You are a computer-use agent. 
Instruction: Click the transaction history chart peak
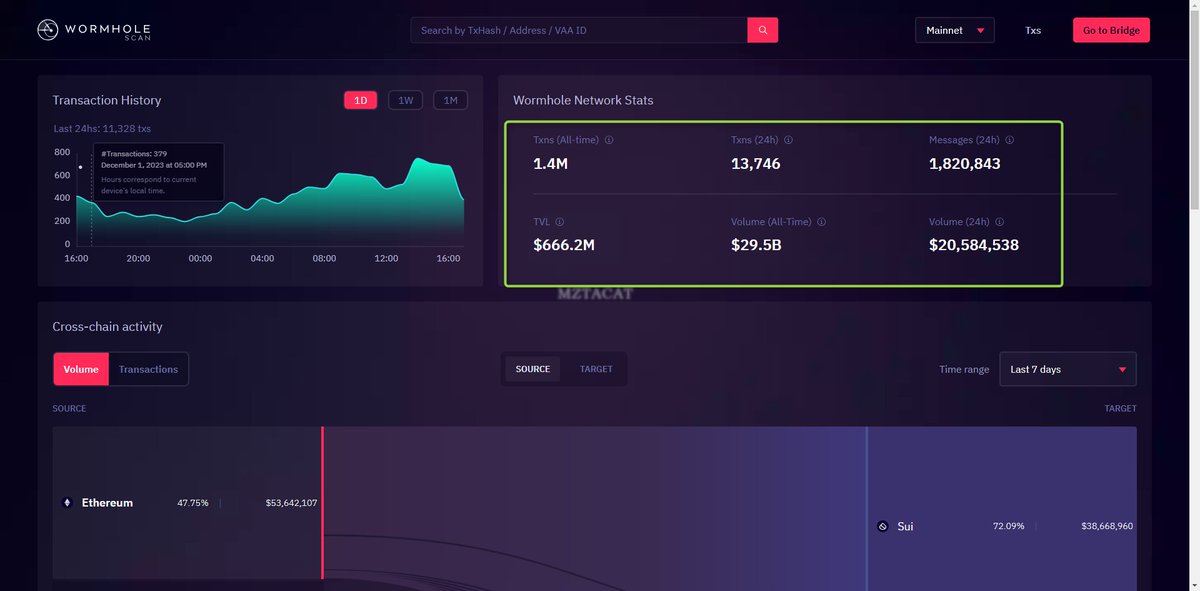point(417,159)
